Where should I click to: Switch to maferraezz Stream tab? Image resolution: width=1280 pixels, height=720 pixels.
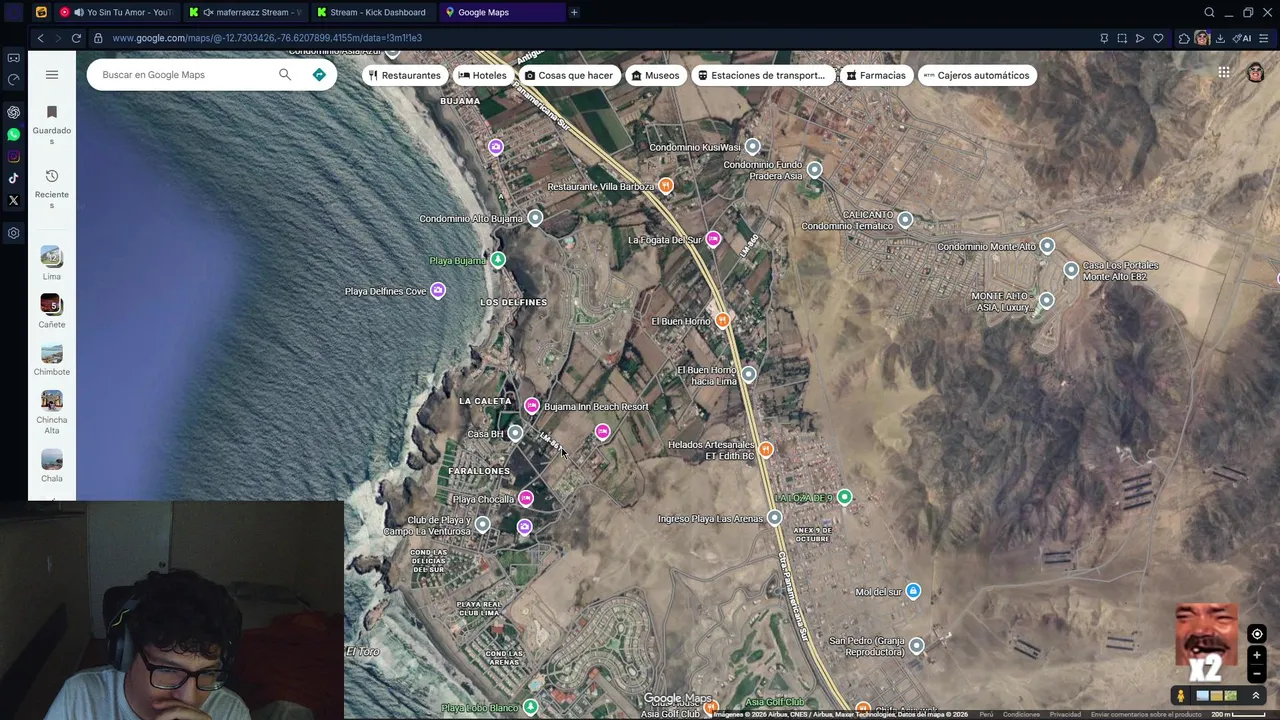(x=245, y=12)
